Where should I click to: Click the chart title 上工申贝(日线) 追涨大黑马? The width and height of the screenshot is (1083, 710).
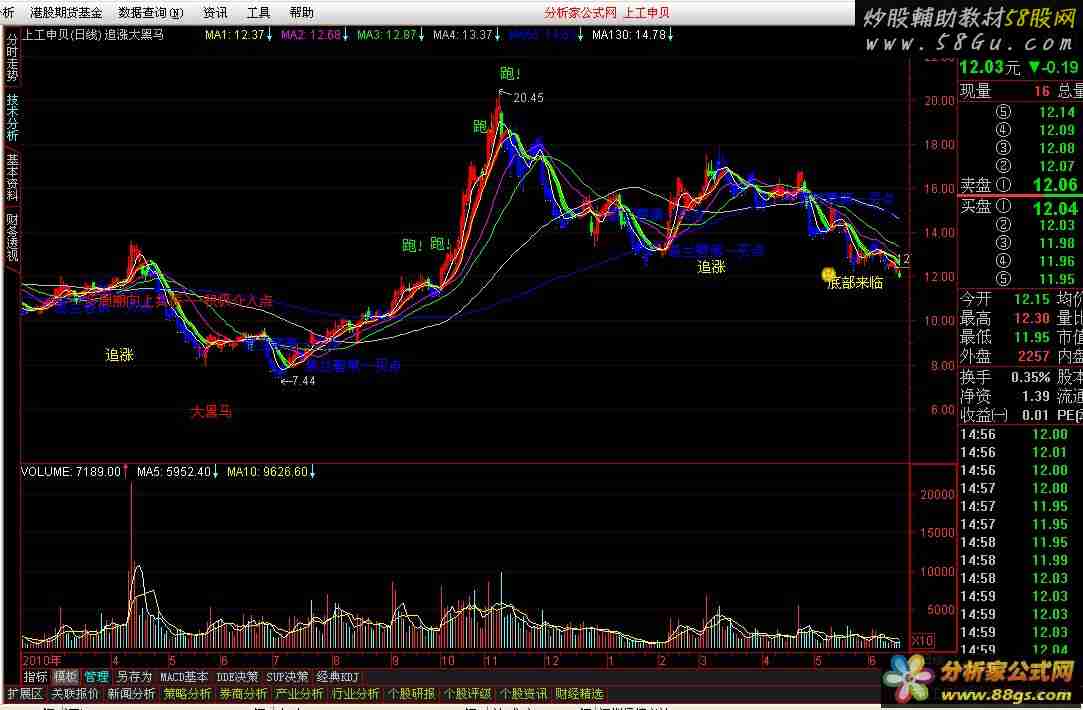(x=93, y=35)
